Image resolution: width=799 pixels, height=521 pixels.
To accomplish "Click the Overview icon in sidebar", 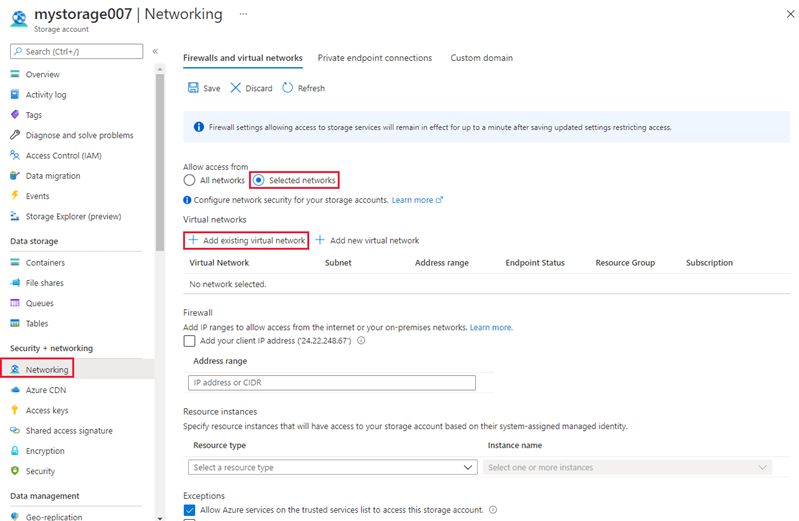I will [15, 74].
